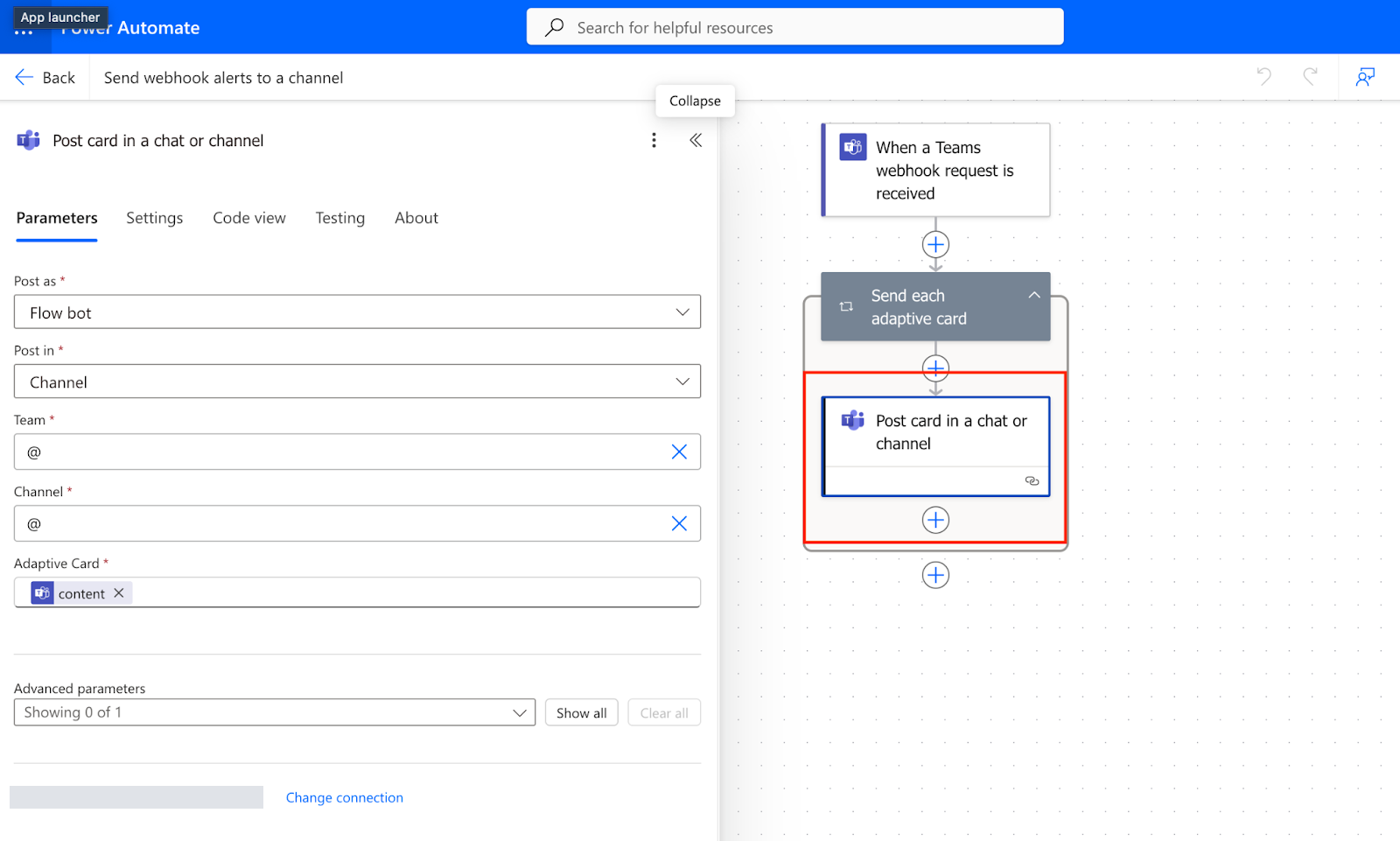Click the Teams icon on webhook trigger
This screenshot has width=1400, height=841.
click(852, 147)
